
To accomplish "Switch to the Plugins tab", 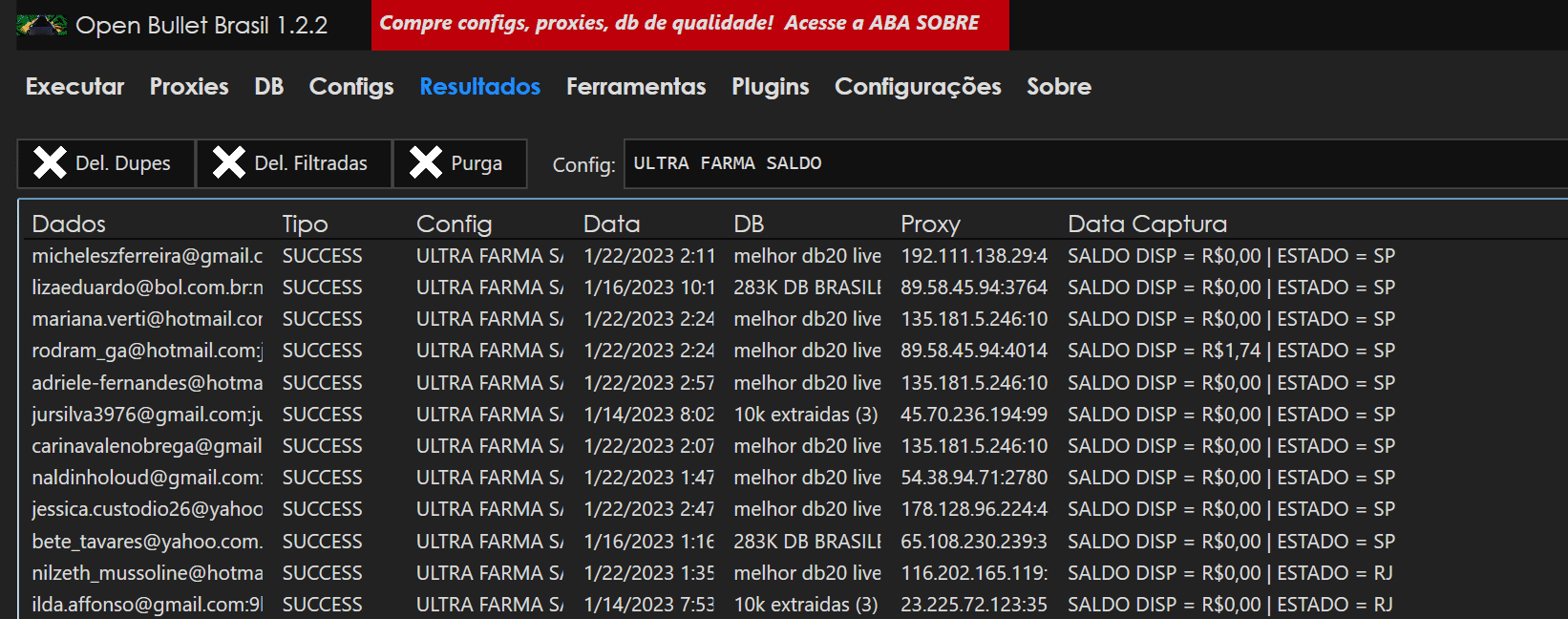I will click(x=771, y=87).
